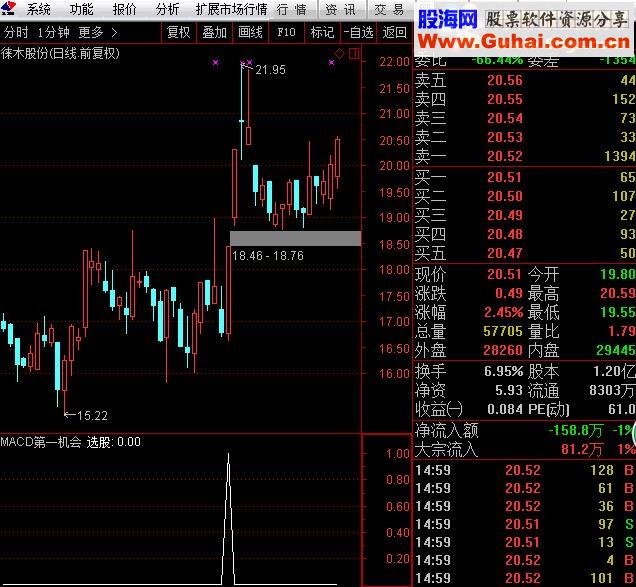The height and width of the screenshot is (587, 636).
Task: Click the 14:59 trade with volume 128
Action: pos(524,471)
